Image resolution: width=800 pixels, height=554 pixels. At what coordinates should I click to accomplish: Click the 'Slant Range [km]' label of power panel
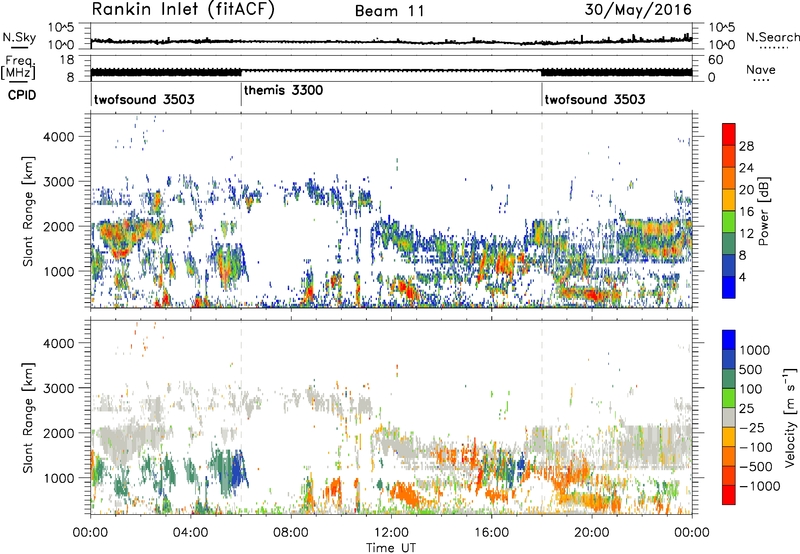click(x=28, y=211)
